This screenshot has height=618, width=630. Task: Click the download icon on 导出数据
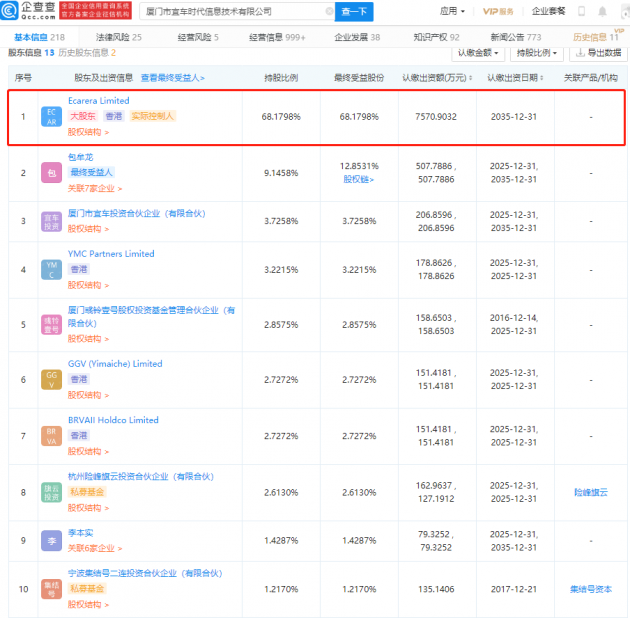click(580, 52)
